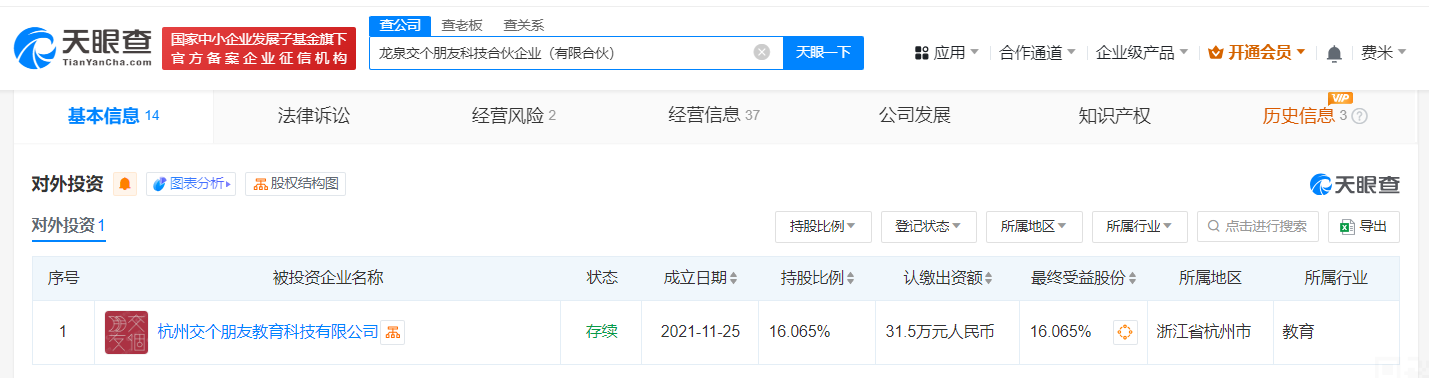Image resolution: width=1429 pixels, height=378 pixels.
Task: Clear the search box with X icon
Action: coord(762,52)
